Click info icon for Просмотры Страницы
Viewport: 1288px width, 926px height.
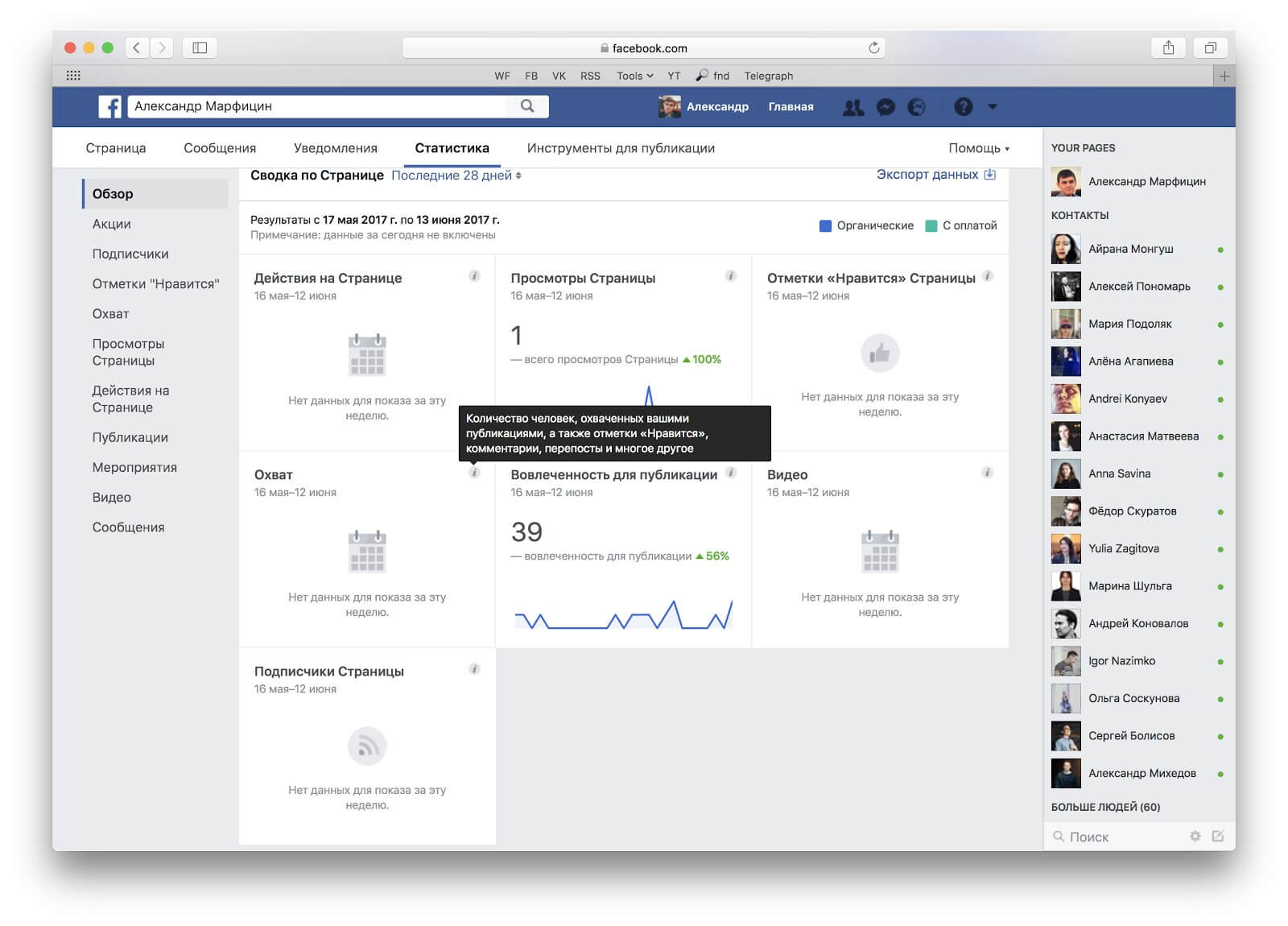pyautogui.click(x=731, y=276)
